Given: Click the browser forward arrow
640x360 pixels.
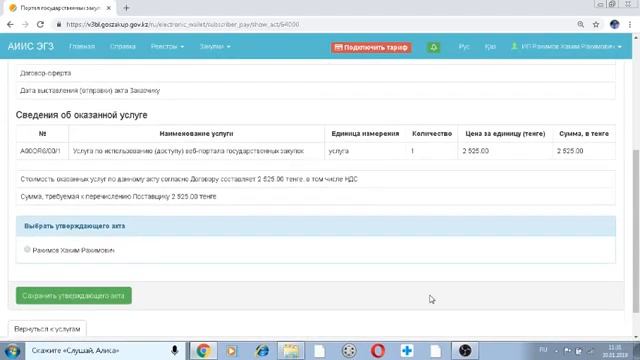Looking at the screenshot, I should coord(25,24).
